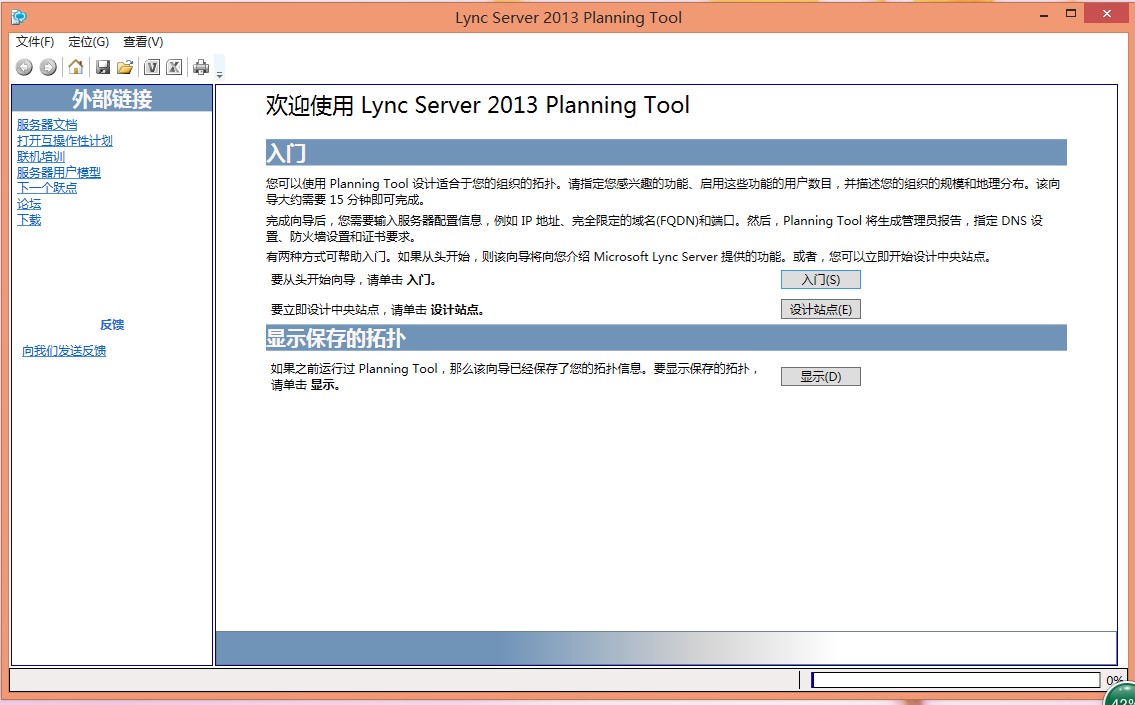Open the 联机培训 link
Viewport: 1135px width, 705px height.
tap(41, 156)
